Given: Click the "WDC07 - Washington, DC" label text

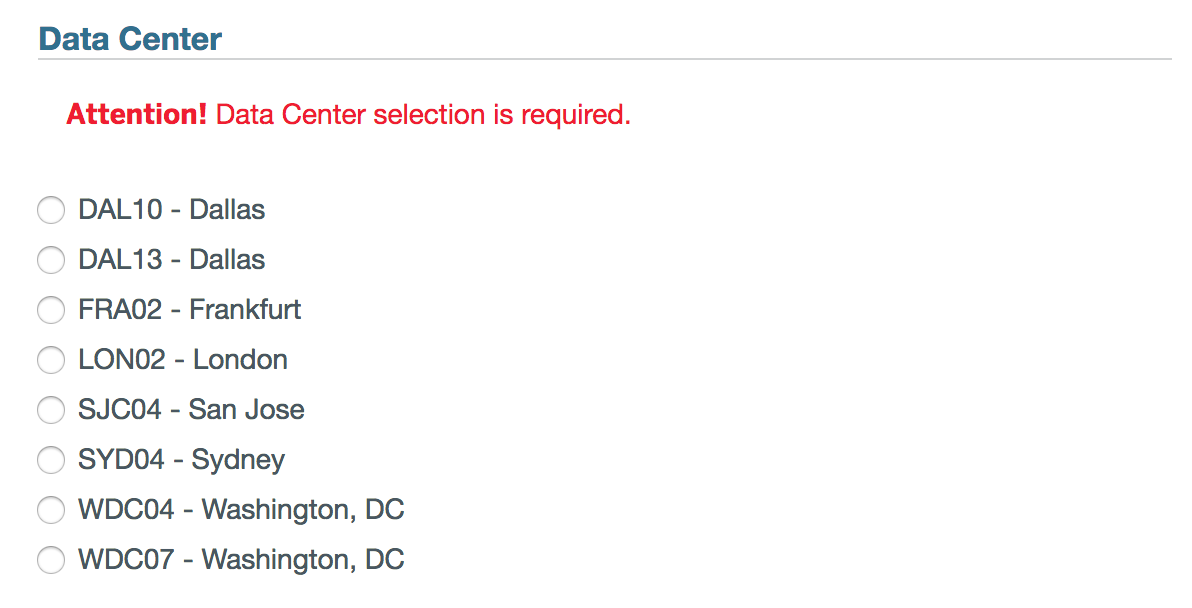Looking at the screenshot, I should click(x=241, y=560).
